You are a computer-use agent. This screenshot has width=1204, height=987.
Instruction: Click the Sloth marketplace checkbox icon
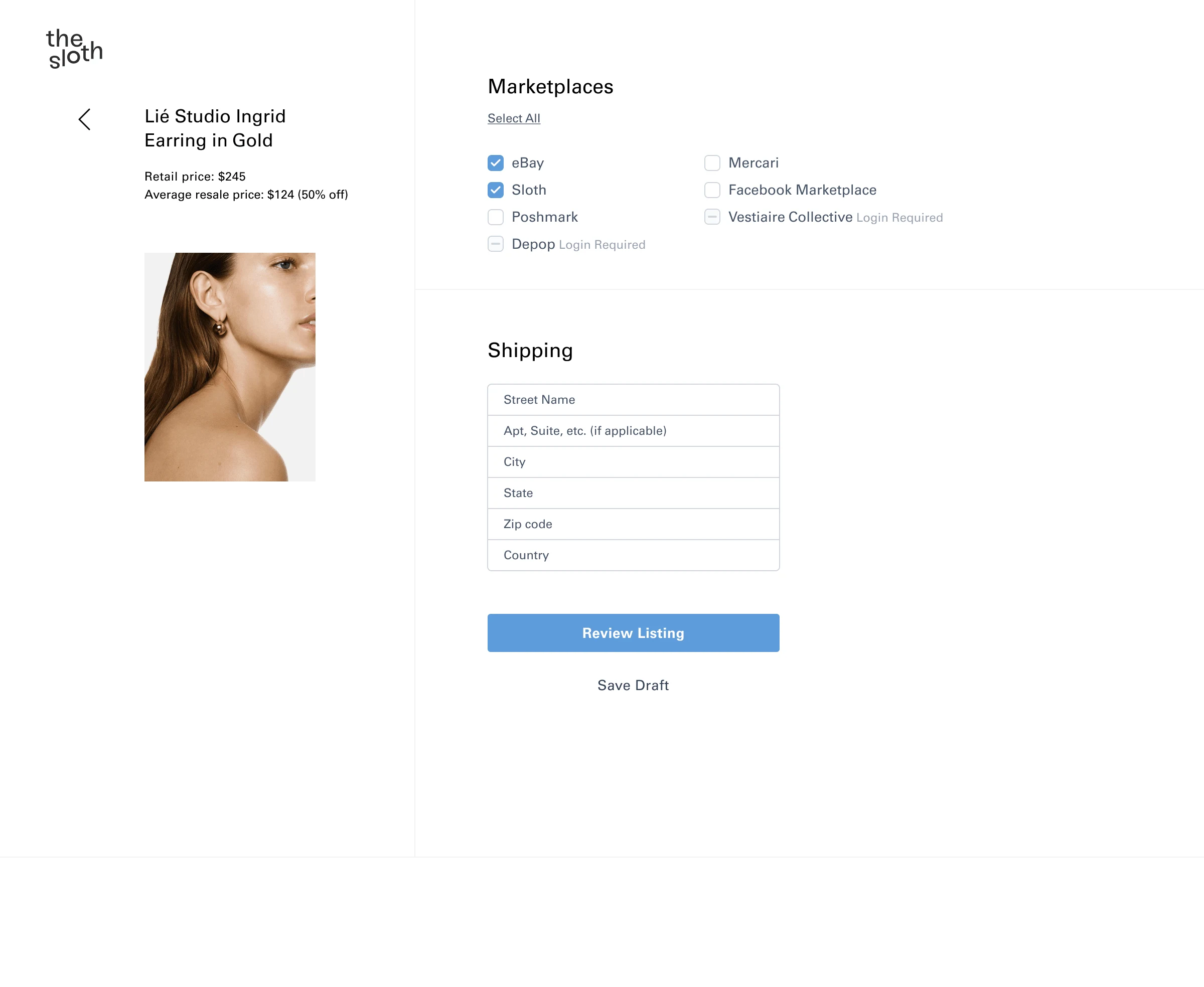495,189
